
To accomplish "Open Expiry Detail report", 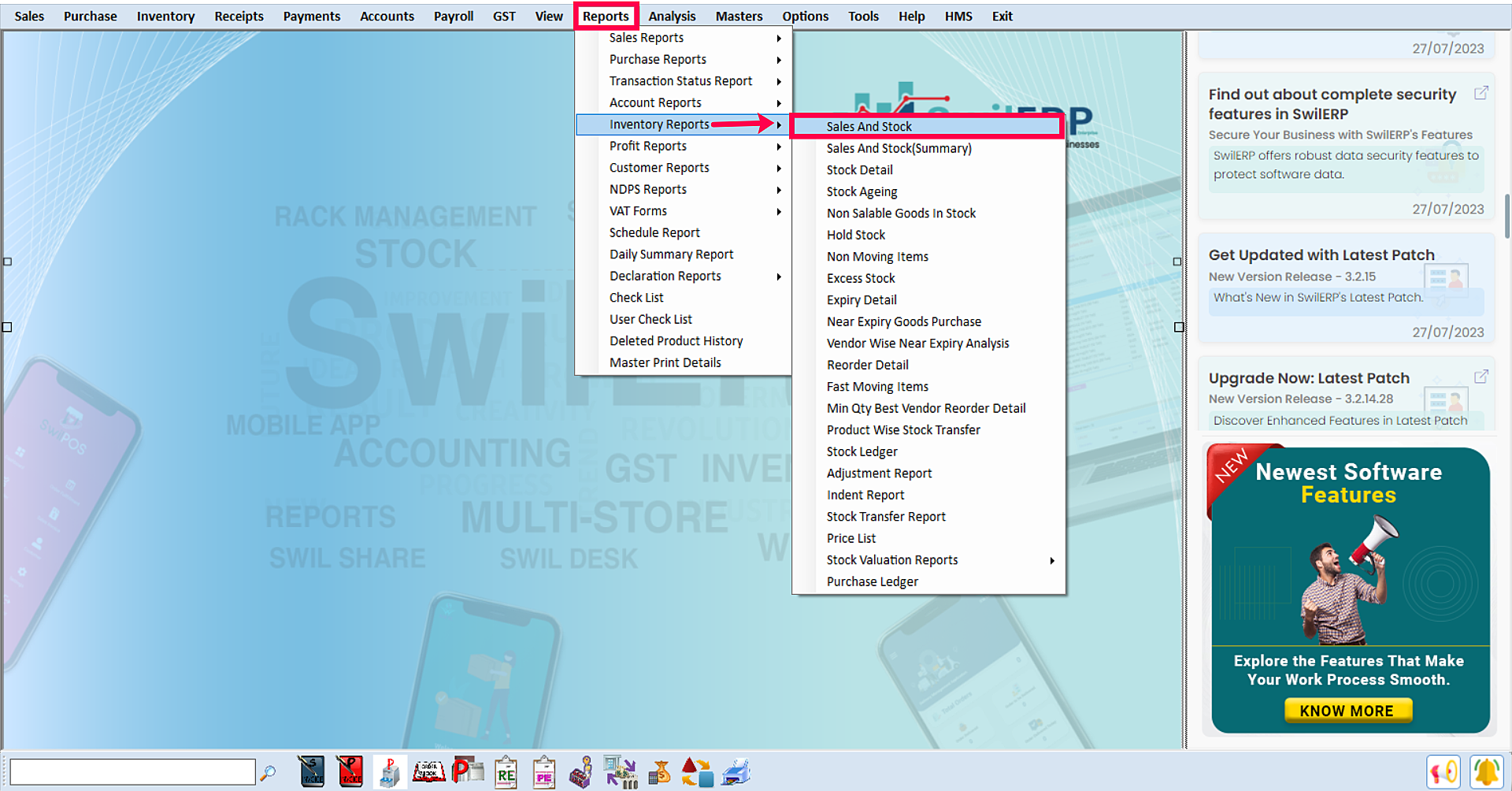I will point(862,300).
